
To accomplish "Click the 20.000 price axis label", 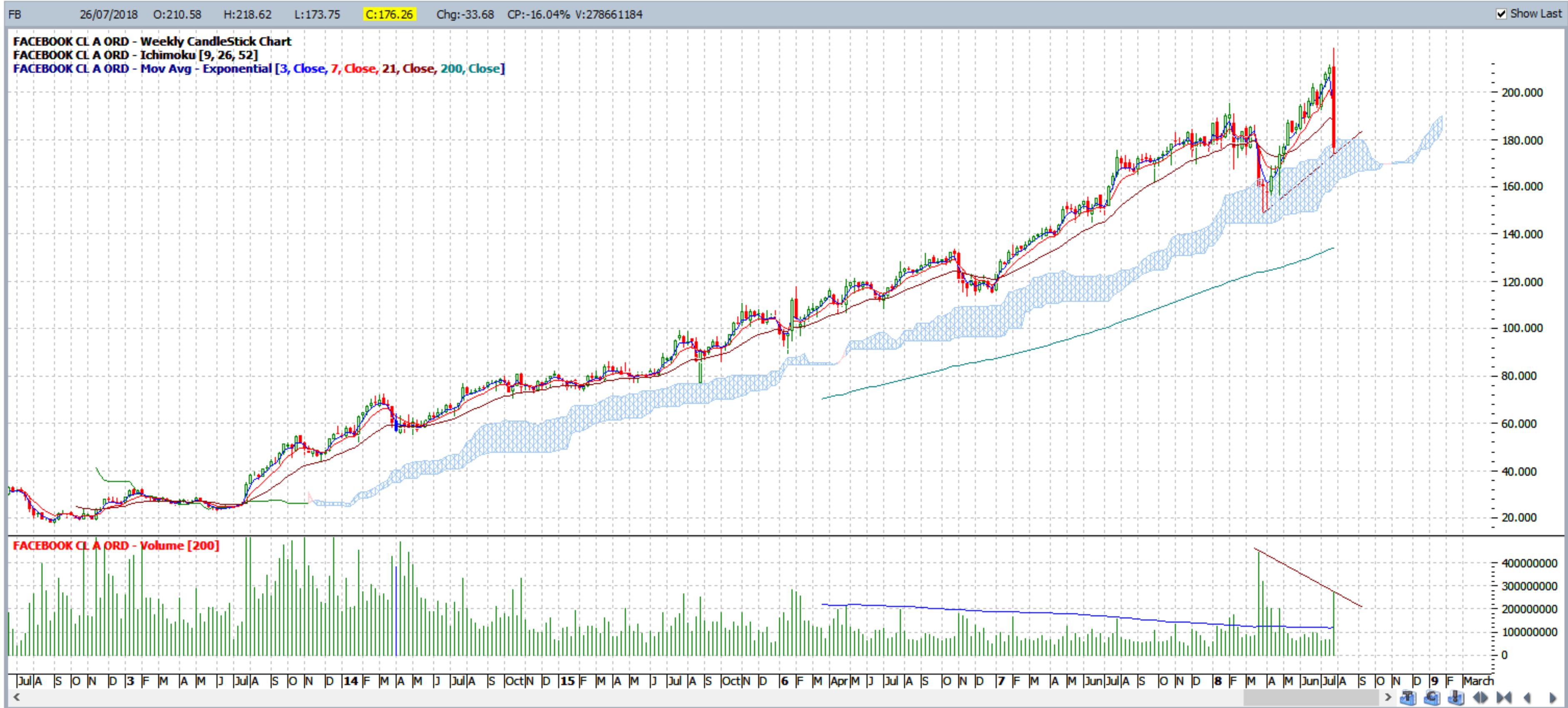I will tap(1519, 518).
